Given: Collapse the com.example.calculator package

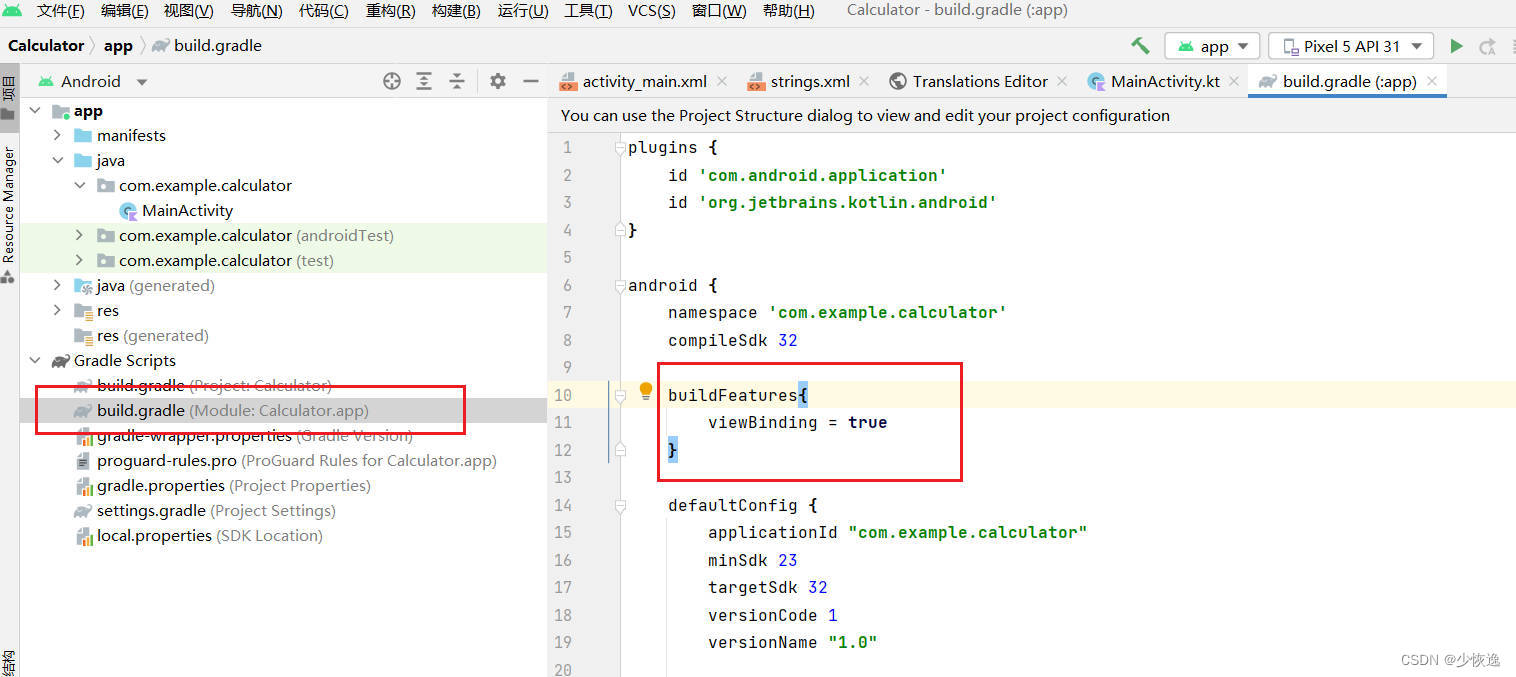Looking at the screenshot, I should pyautogui.click(x=80, y=185).
